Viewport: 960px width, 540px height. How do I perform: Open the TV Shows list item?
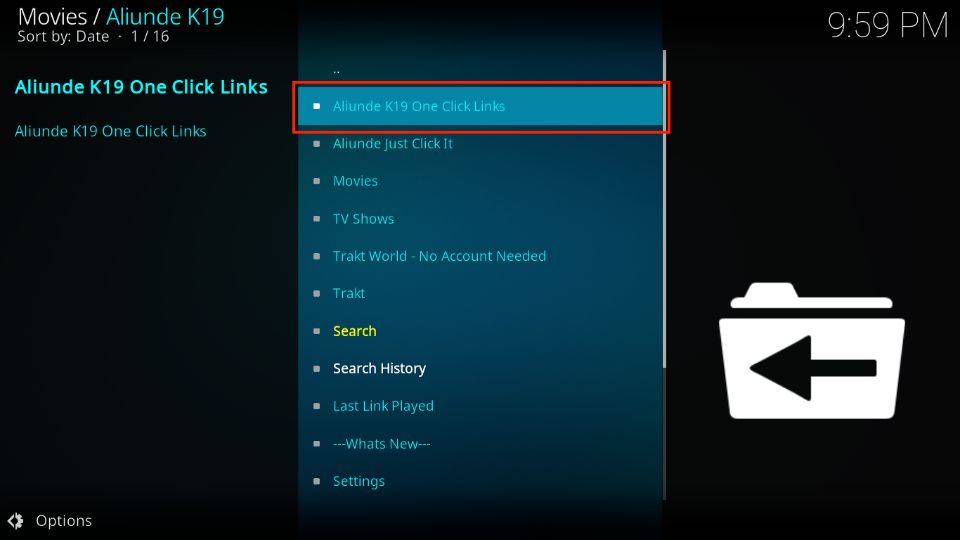[480, 219]
